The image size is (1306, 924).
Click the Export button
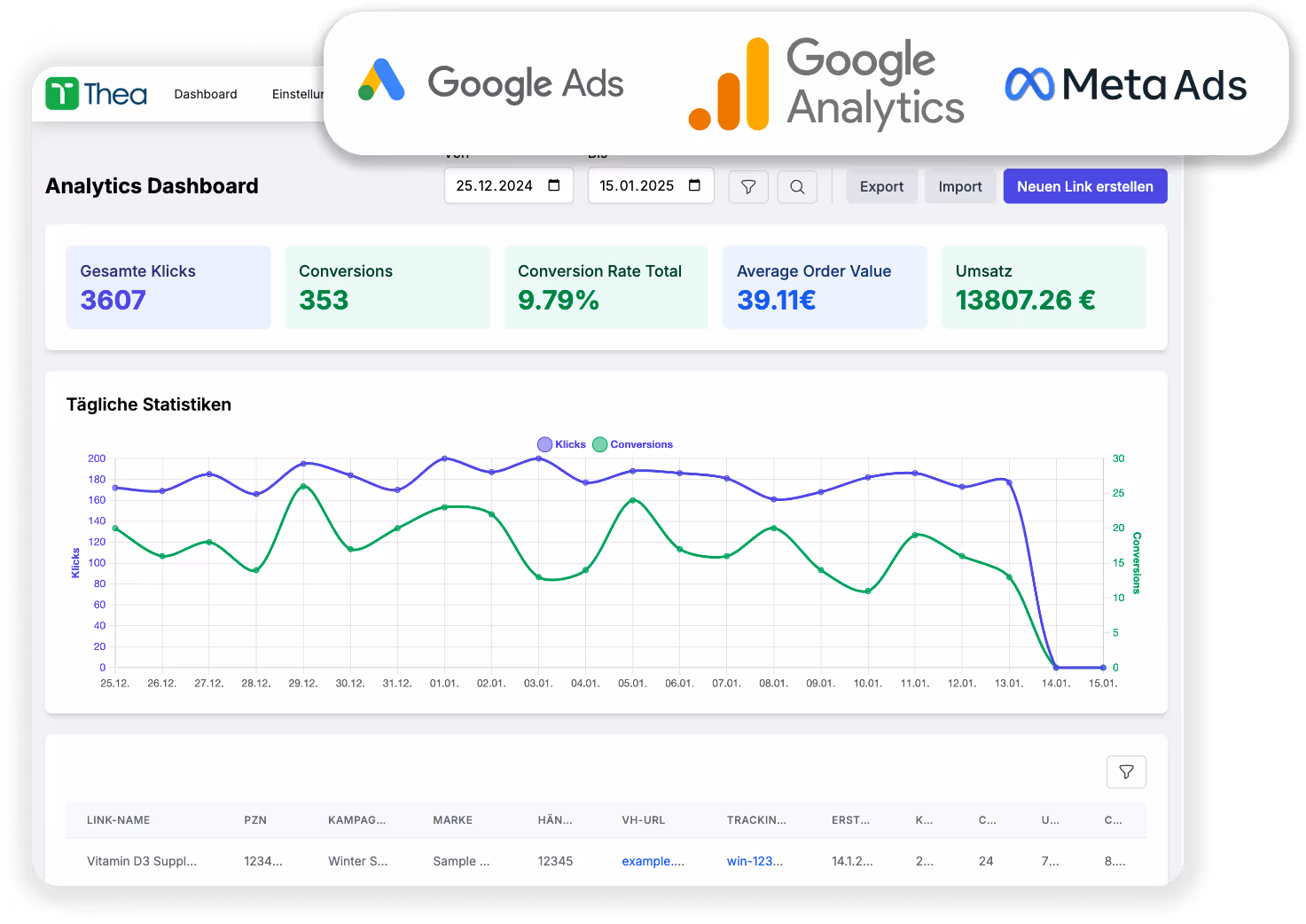coord(881,186)
